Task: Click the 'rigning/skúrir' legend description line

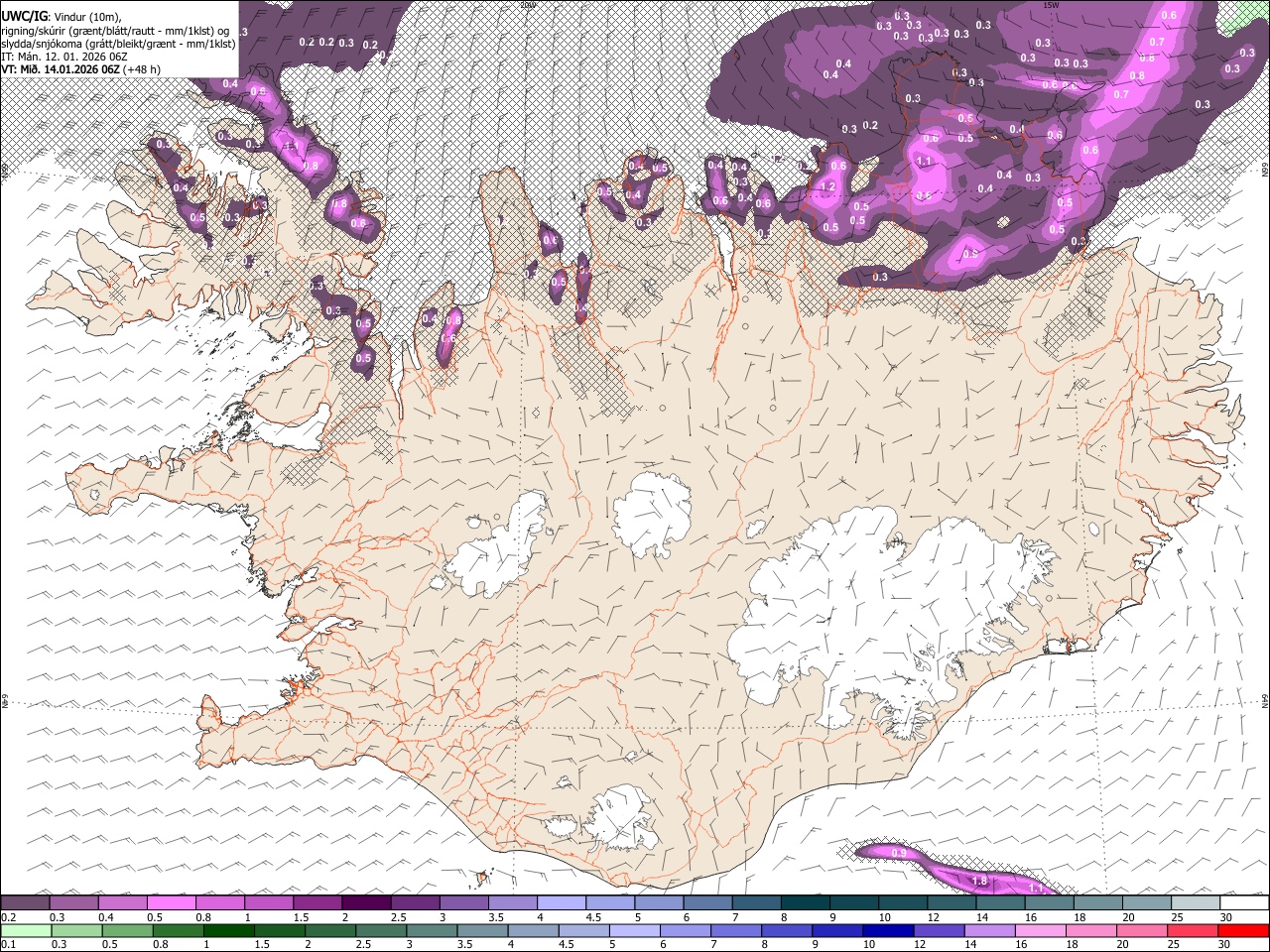Action: click(116, 31)
